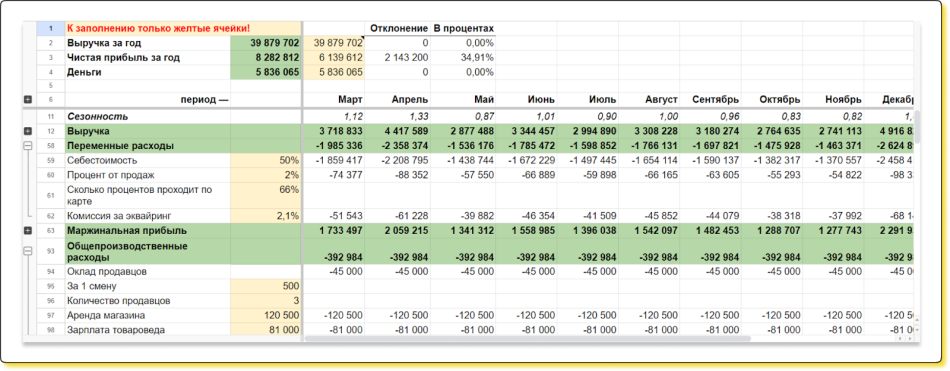
Task: Click the horizontal scrollbar thumb
Action: (528, 338)
